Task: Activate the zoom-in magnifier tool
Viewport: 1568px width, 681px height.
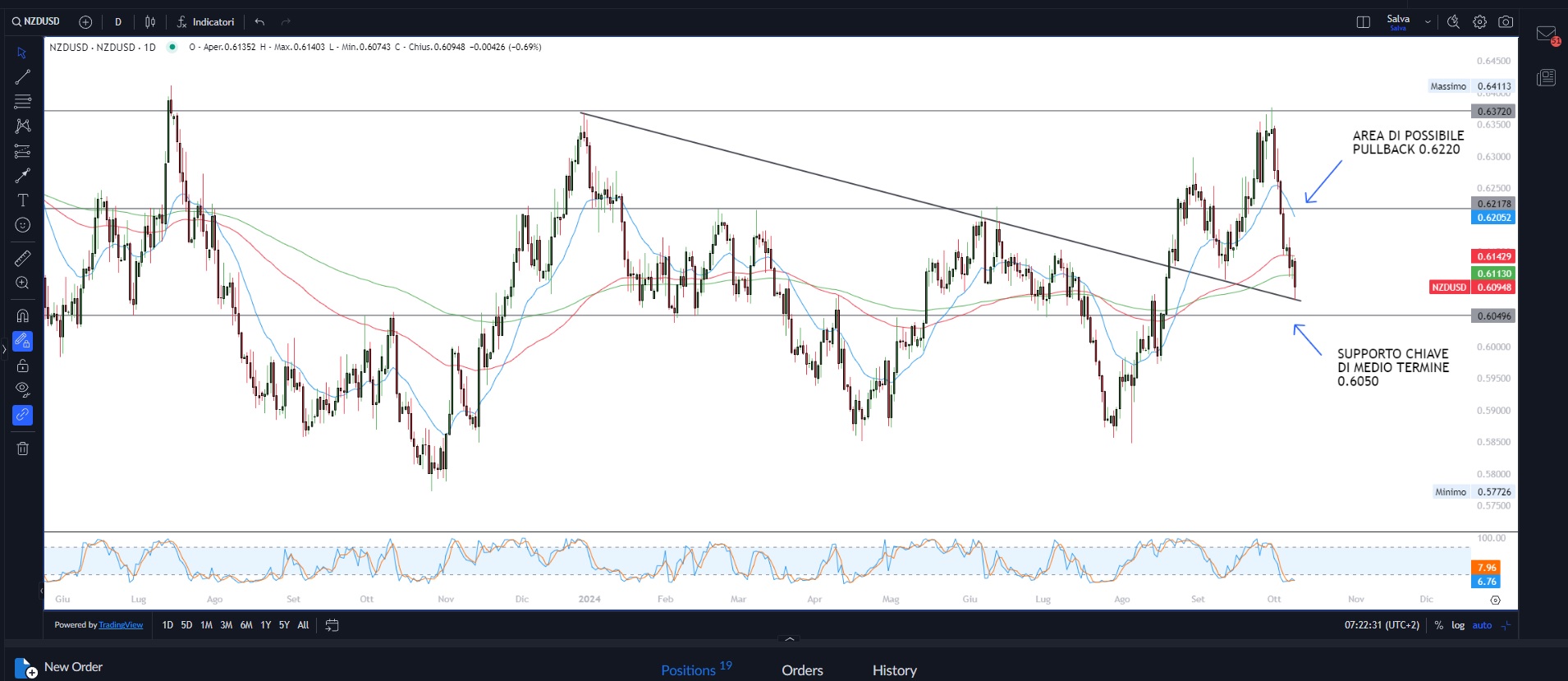Action: 23,283
